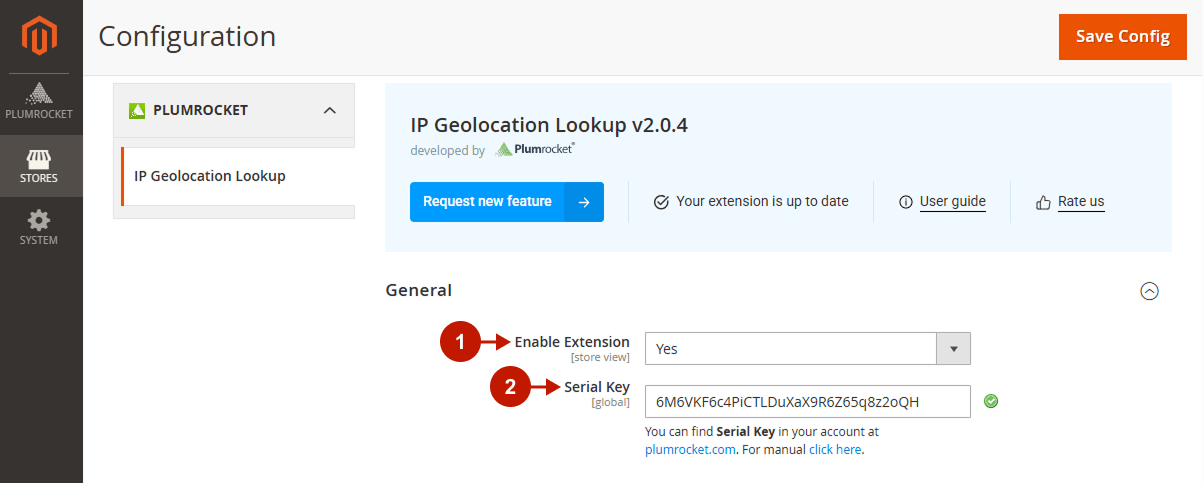Click the up-to-date checkmark icon
Viewport: 1204px width, 483px height.
click(x=661, y=202)
